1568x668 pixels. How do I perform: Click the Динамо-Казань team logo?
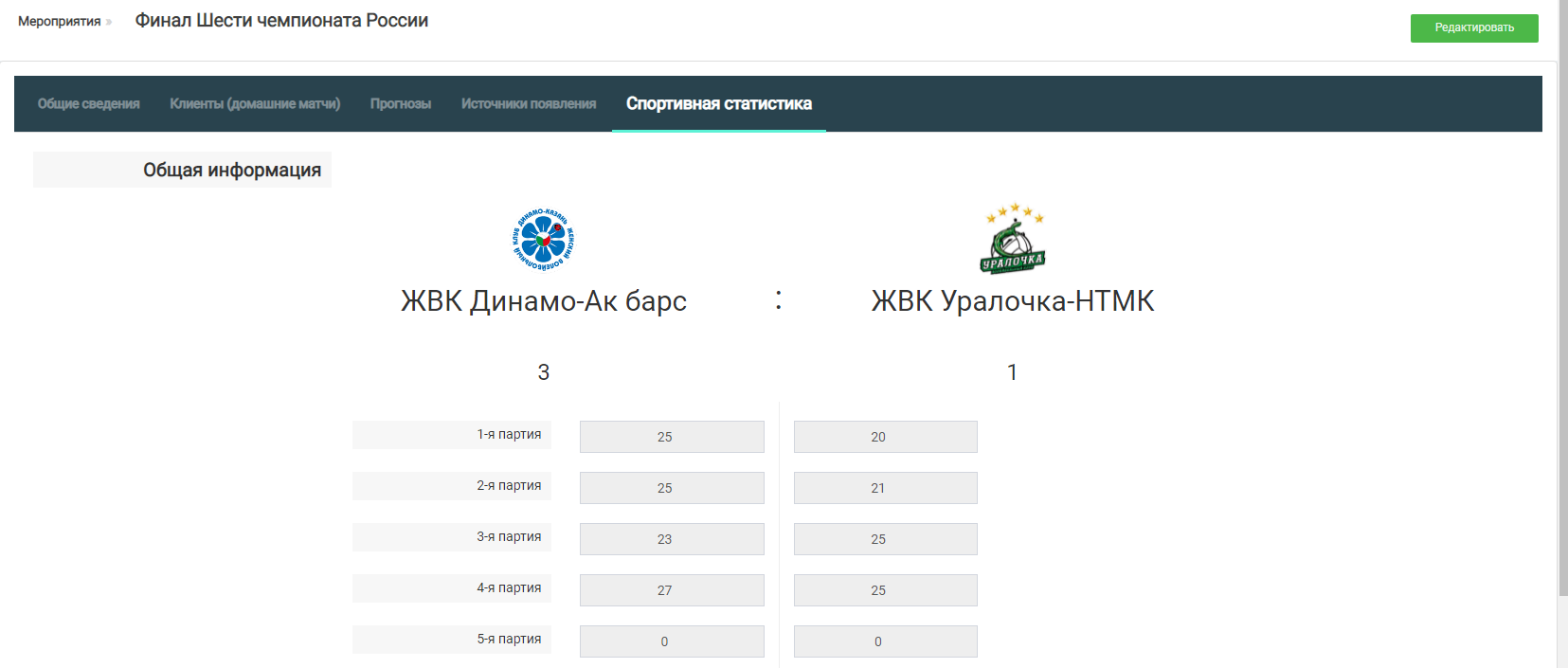coord(543,240)
